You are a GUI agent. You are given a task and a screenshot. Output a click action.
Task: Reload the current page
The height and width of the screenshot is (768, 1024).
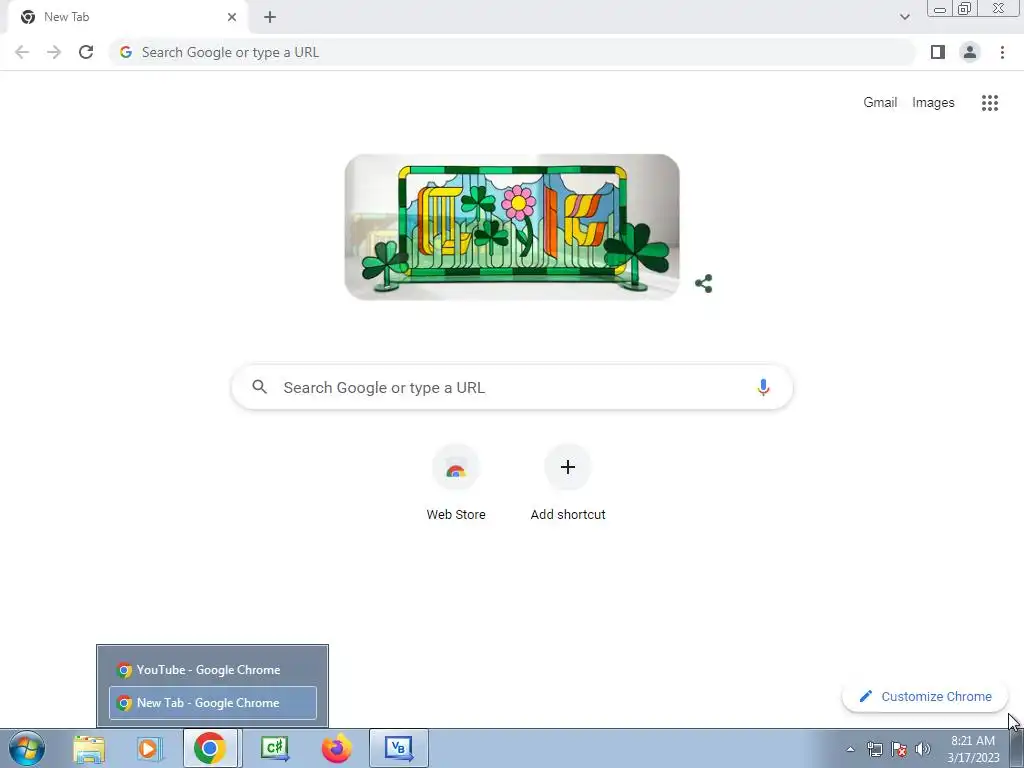86,52
